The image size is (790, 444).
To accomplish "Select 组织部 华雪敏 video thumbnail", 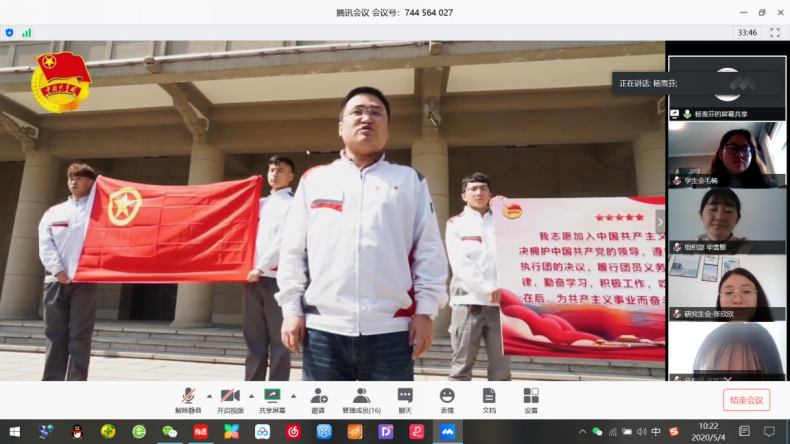I will 727,221.
